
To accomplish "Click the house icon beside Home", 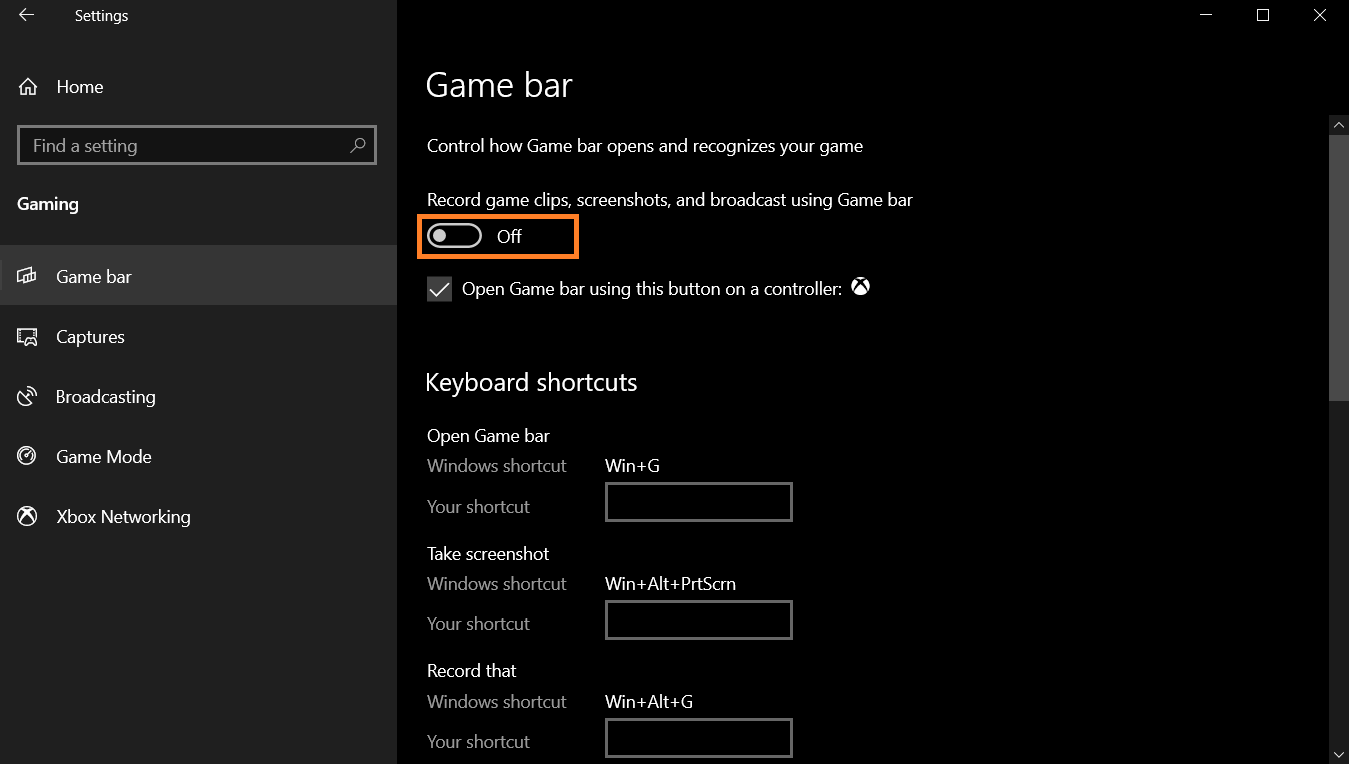I will pyautogui.click(x=28, y=87).
